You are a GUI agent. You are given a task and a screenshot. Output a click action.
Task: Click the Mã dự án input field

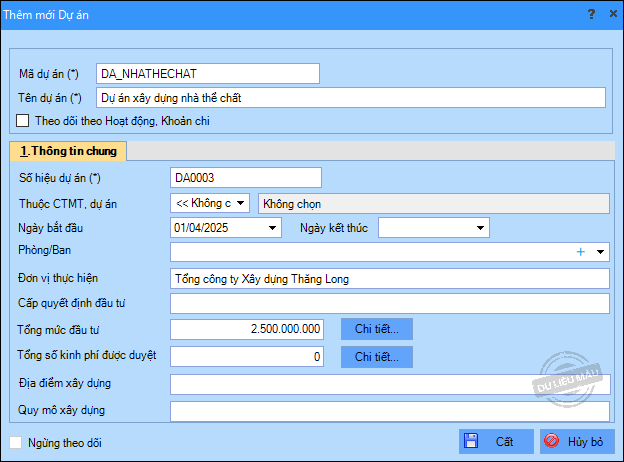pos(207,74)
